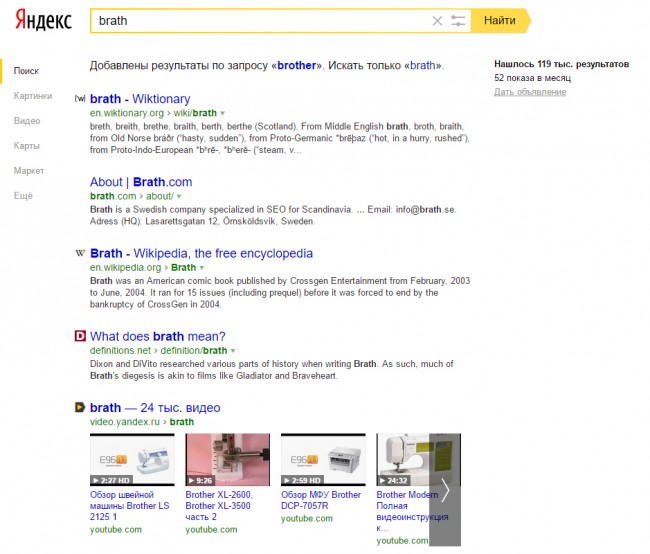Click the Wiktionary favicon beside first result
This screenshot has width=650, height=554.
pyautogui.click(x=80, y=99)
